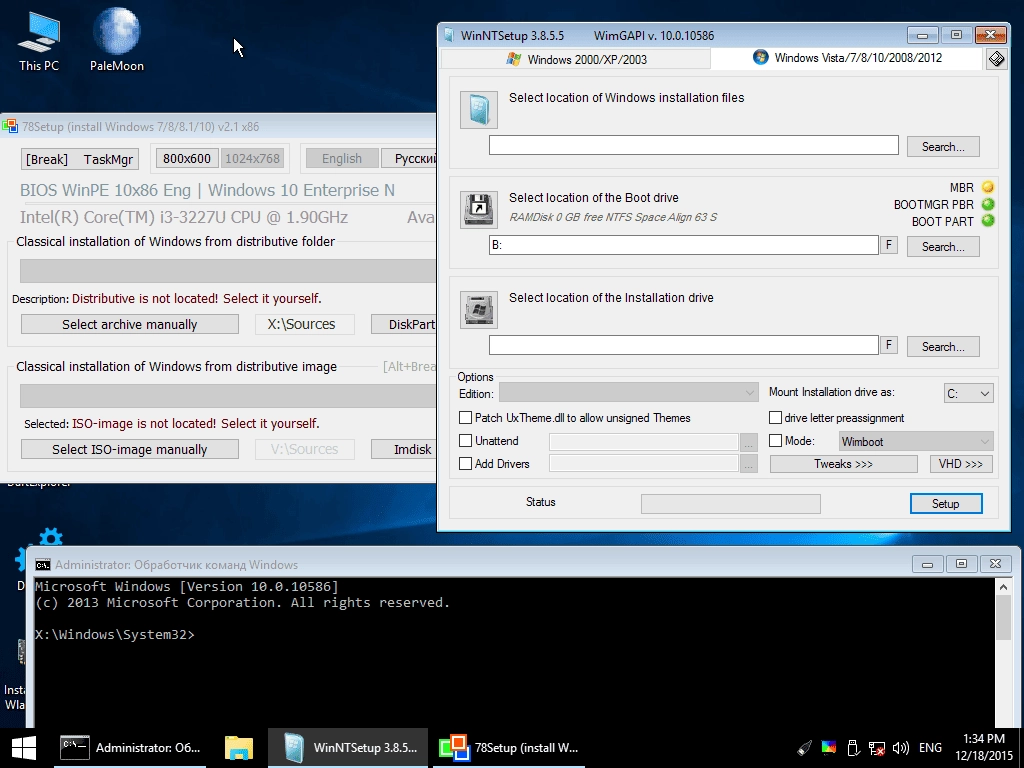This screenshot has height=768, width=1024.
Task: Open ENG input language menu
Action: [x=930, y=748]
